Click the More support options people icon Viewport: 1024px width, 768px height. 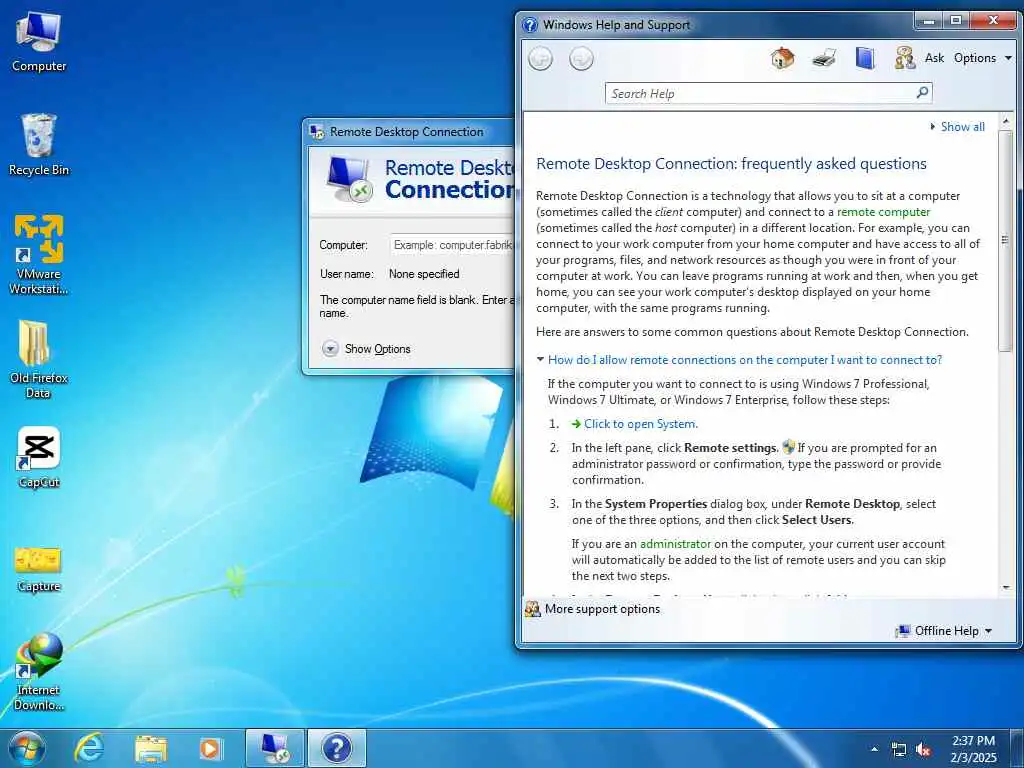tap(533, 609)
